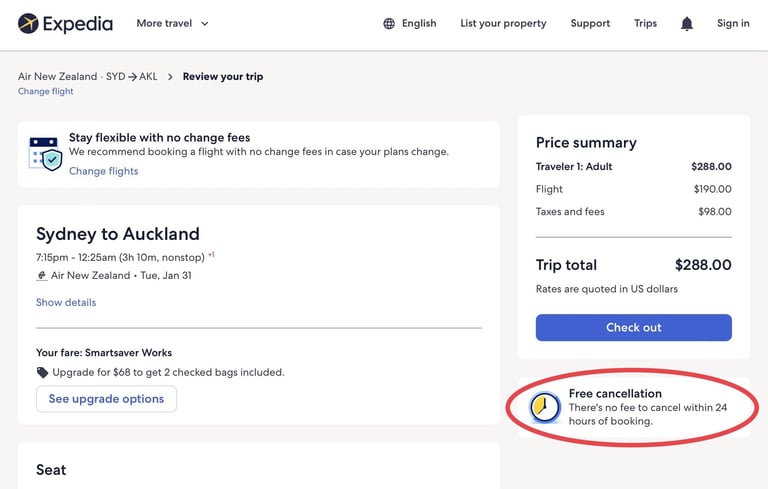768x489 pixels.
Task: Expand Show details for the flight
Action: 66,302
